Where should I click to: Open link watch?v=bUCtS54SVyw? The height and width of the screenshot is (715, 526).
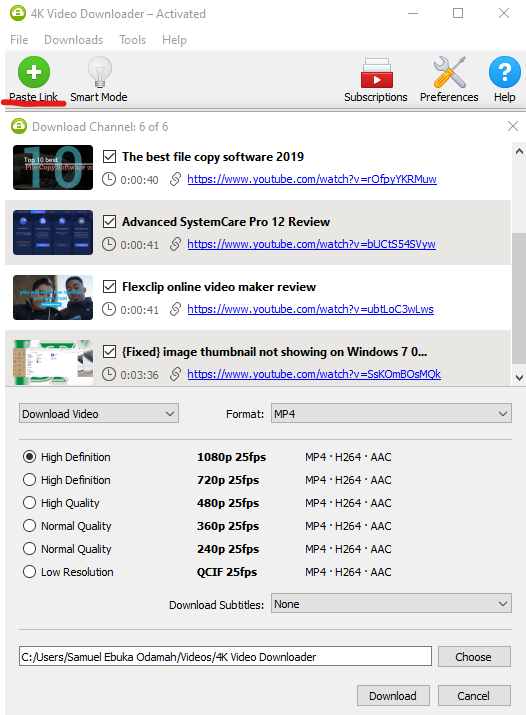click(311, 244)
